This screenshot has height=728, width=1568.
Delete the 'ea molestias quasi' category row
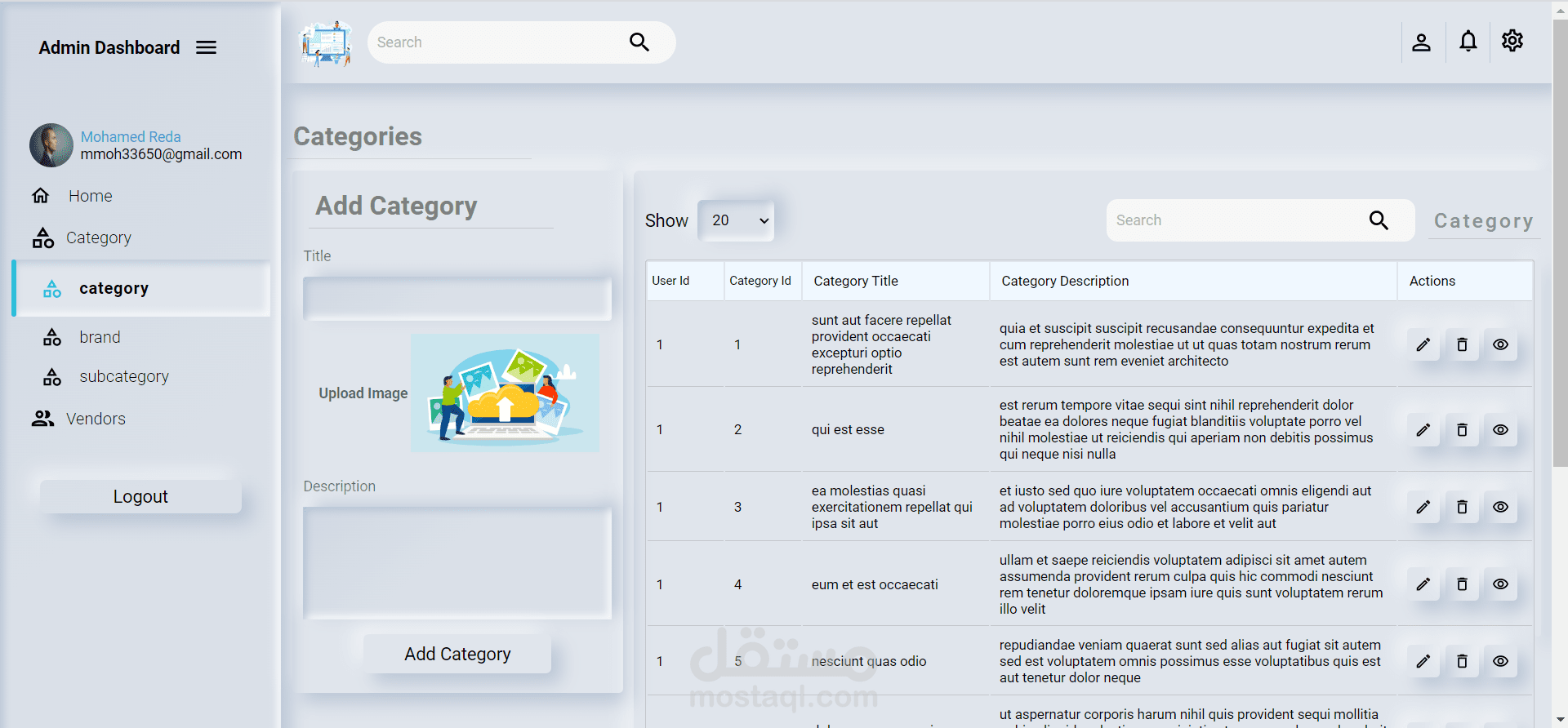[x=1463, y=507]
